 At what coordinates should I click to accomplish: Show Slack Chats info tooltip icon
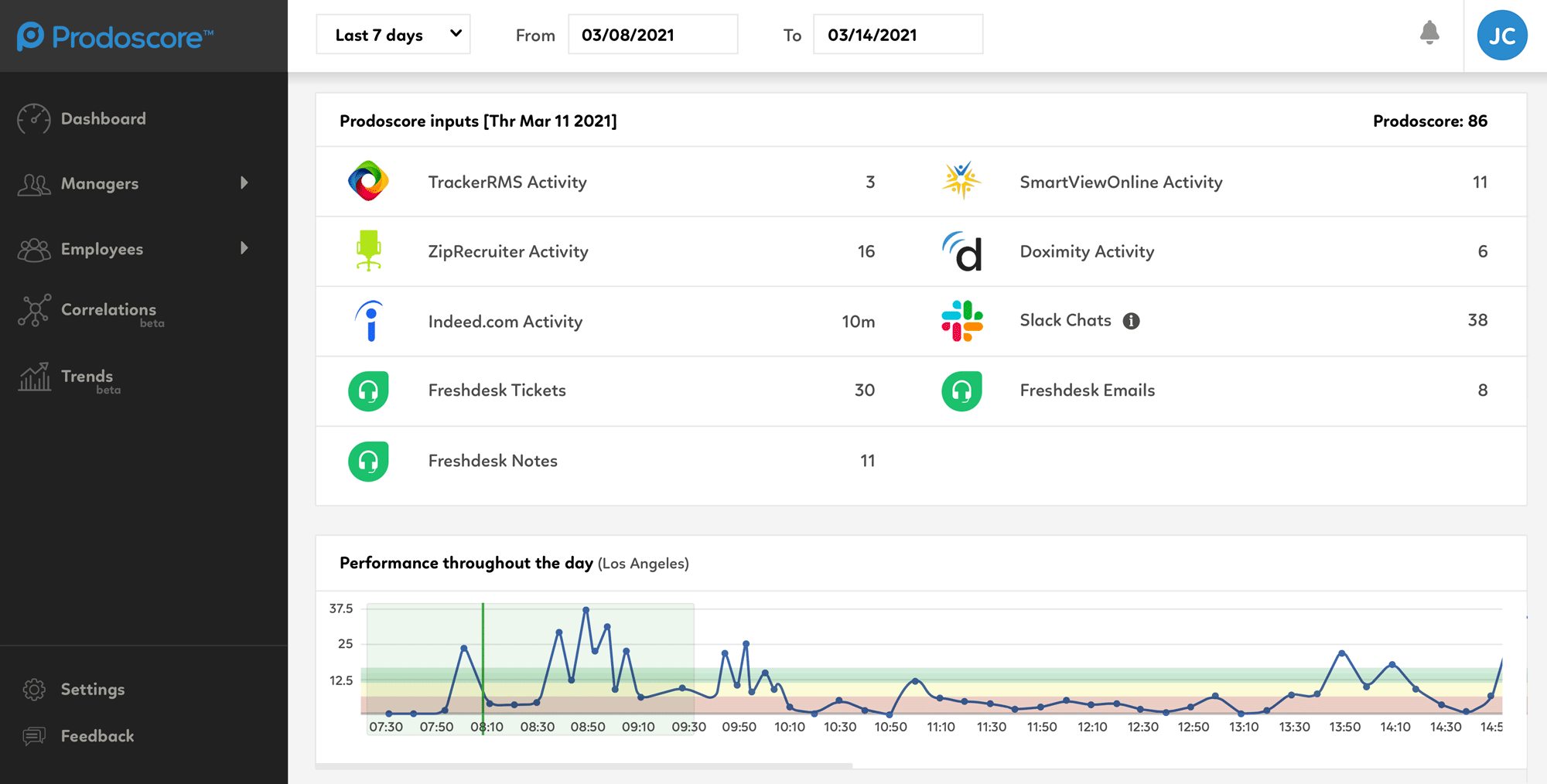click(1131, 321)
